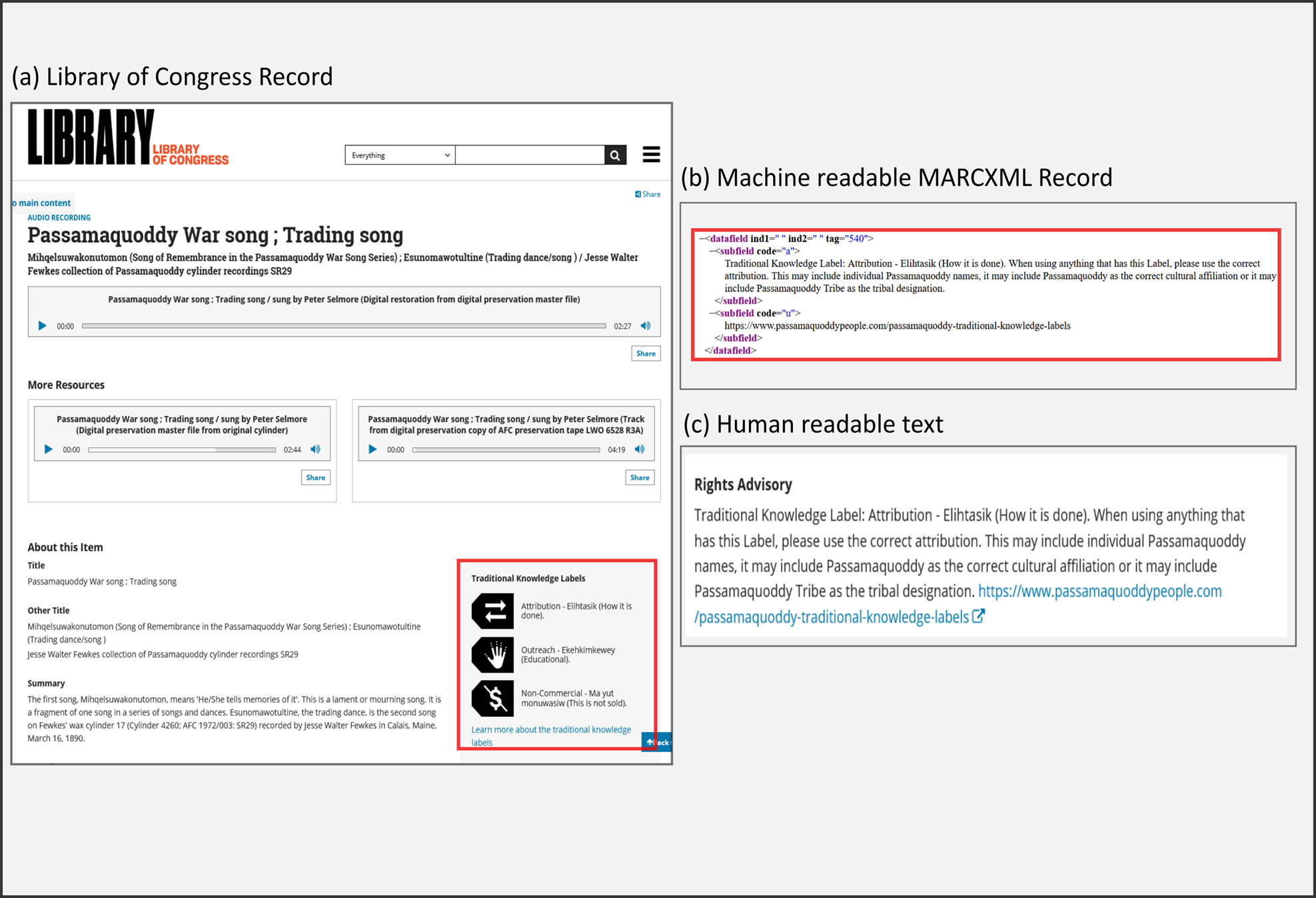
Task: Click the Outreach - Ekehkimkewey label text
Action: click(x=568, y=655)
